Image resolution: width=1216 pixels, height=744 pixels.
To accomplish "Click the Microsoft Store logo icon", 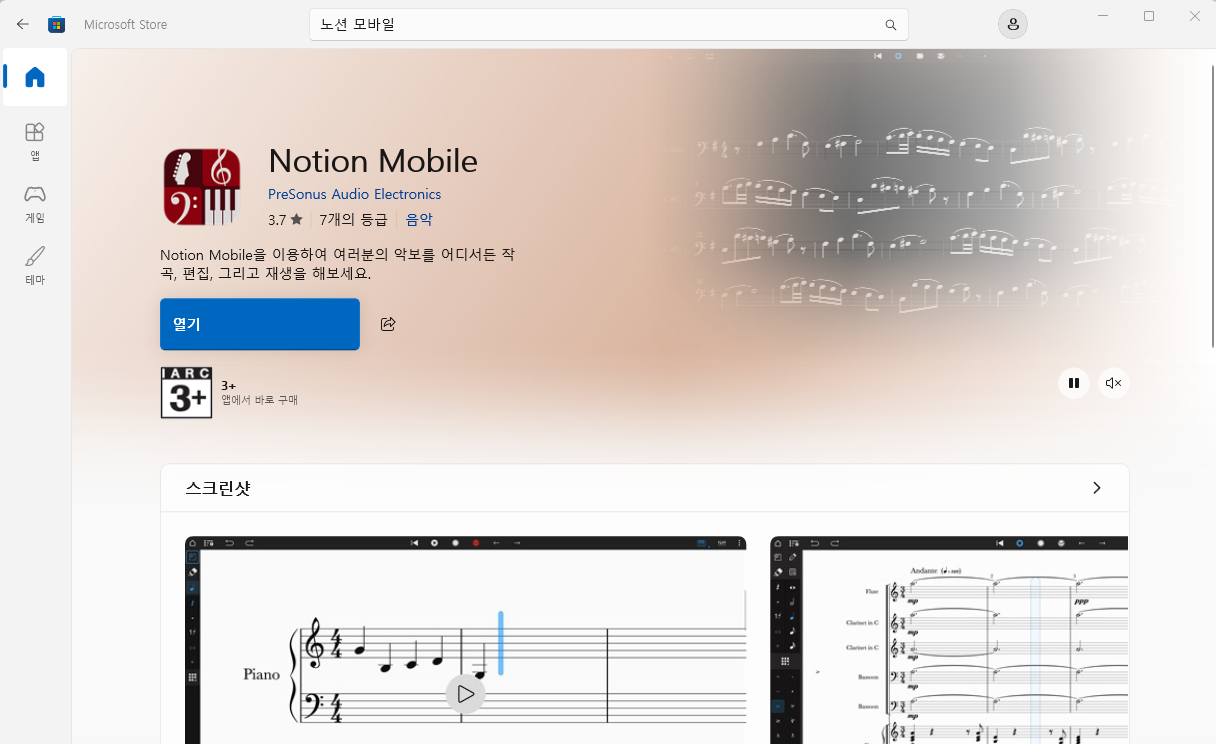I will click(57, 24).
